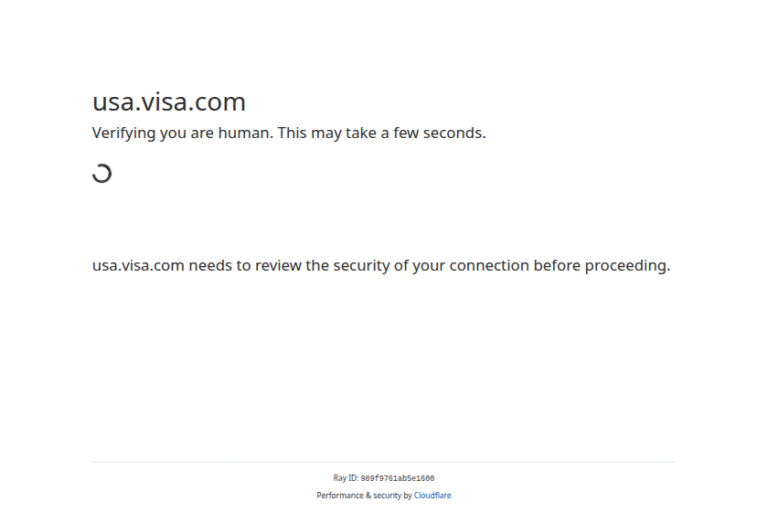Viewport: 768px width, 512px height.
Task: Click the word "connection" in review message
Action: tap(489, 266)
